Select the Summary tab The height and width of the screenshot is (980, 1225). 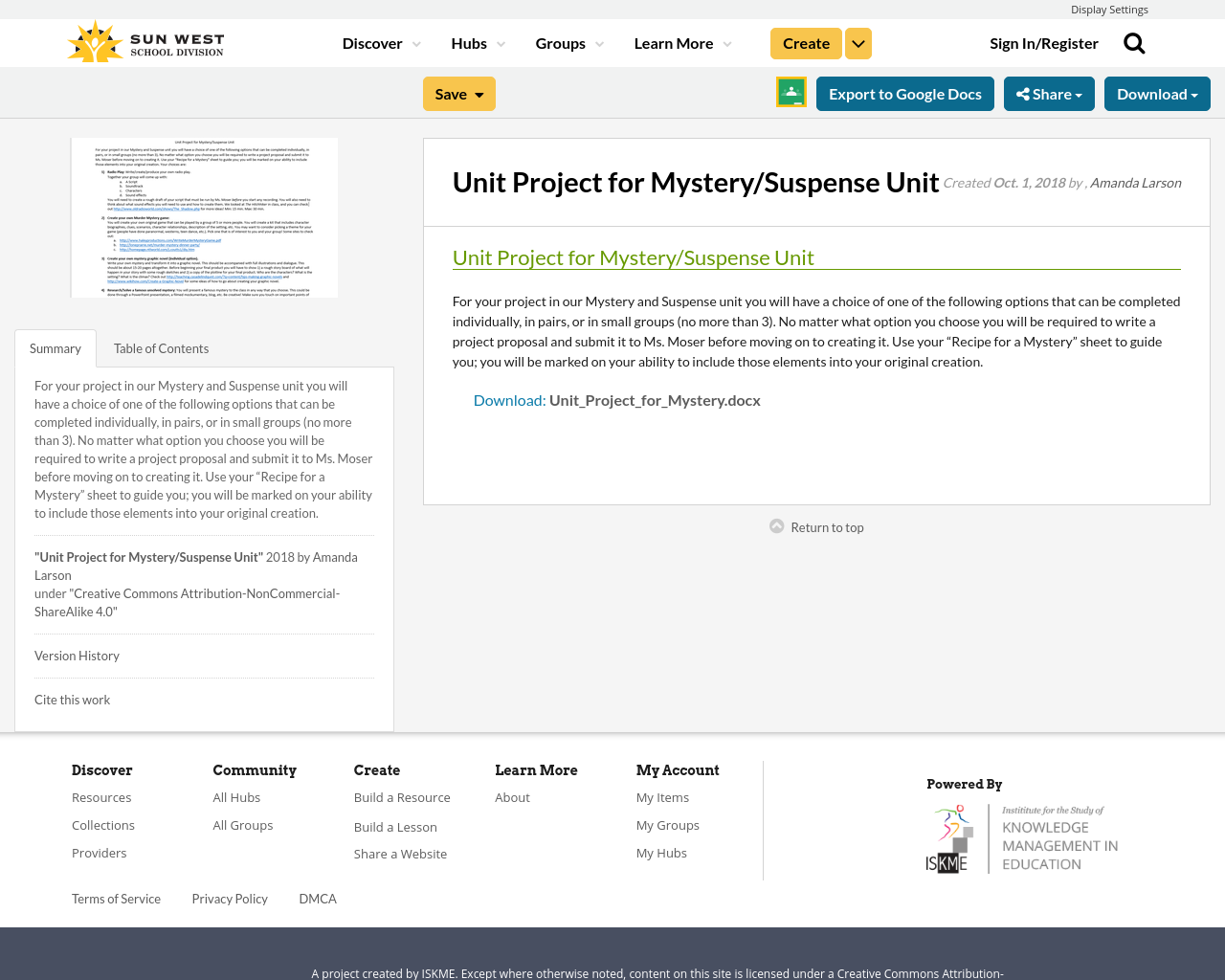(55, 346)
